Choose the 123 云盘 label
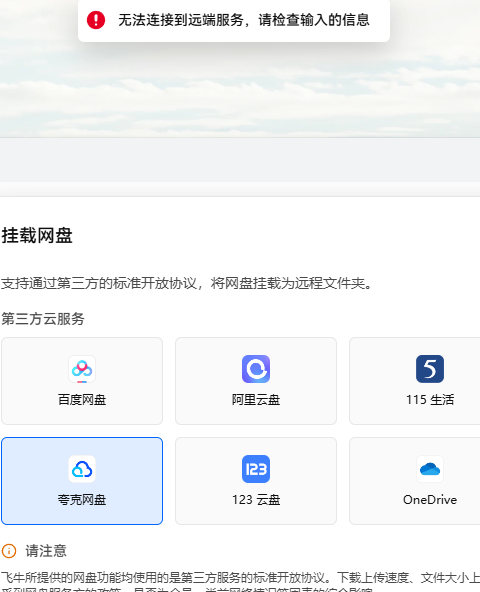480x592 pixels. pyautogui.click(x=256, y=500)
